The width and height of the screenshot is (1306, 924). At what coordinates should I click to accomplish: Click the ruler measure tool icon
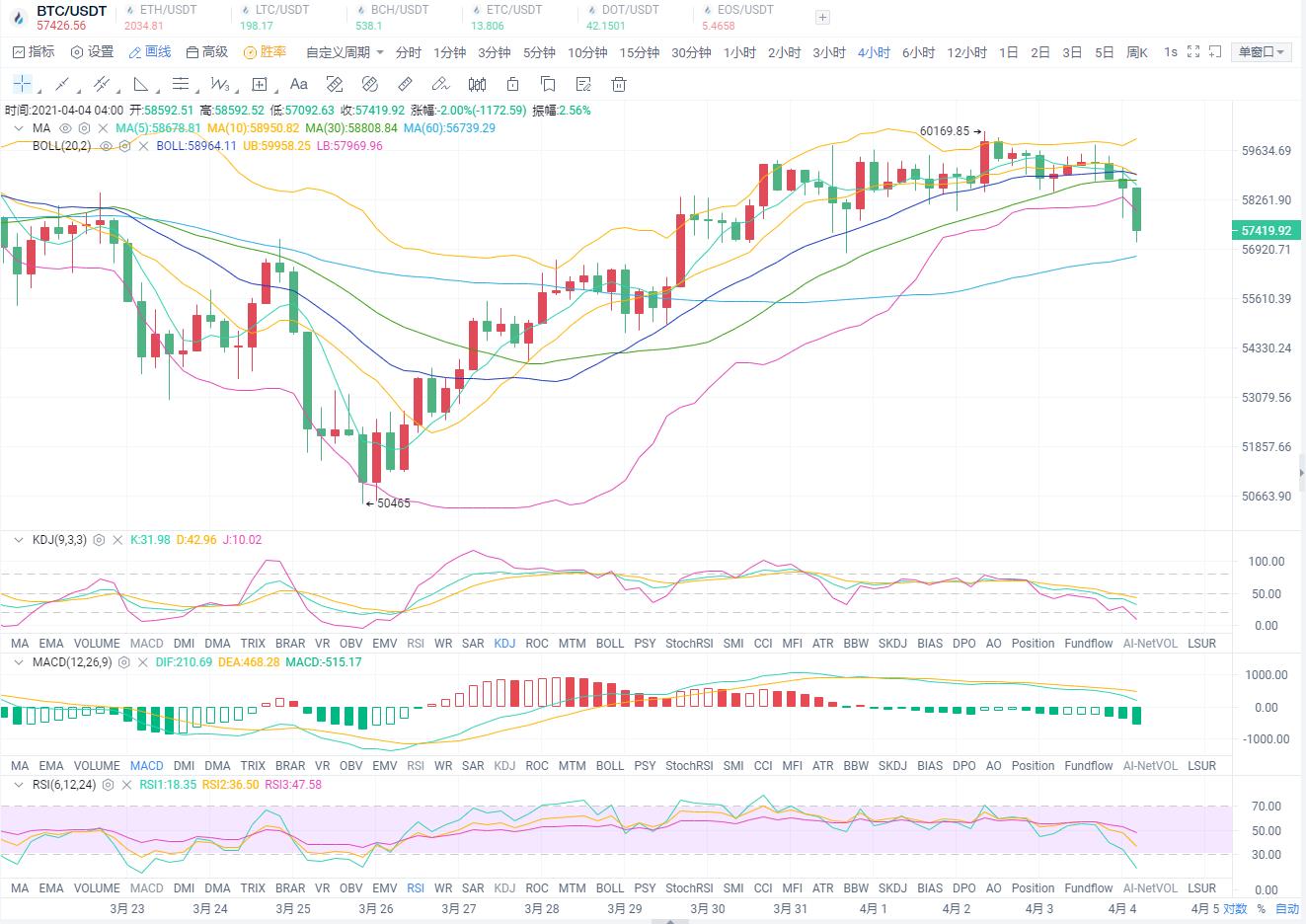tap(405, 84)
